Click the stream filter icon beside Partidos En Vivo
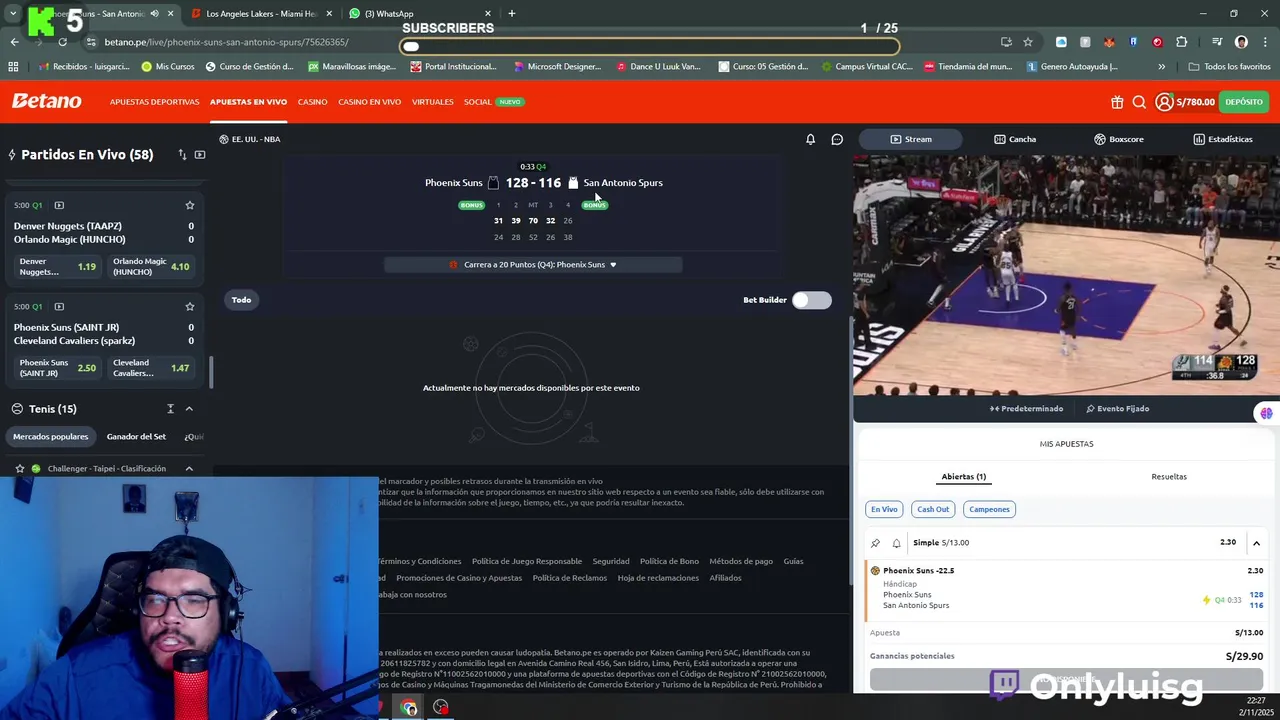The width and height of the screenshot is (1280, 720). [x=200, y=155]
